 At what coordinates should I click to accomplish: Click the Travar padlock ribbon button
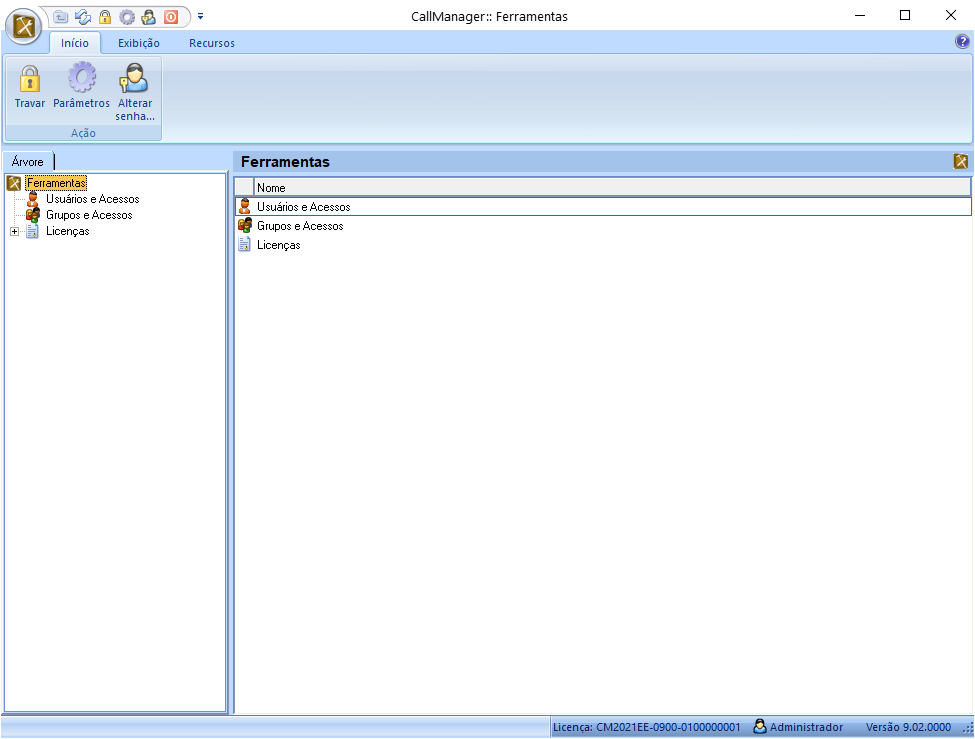click(30, 86)
